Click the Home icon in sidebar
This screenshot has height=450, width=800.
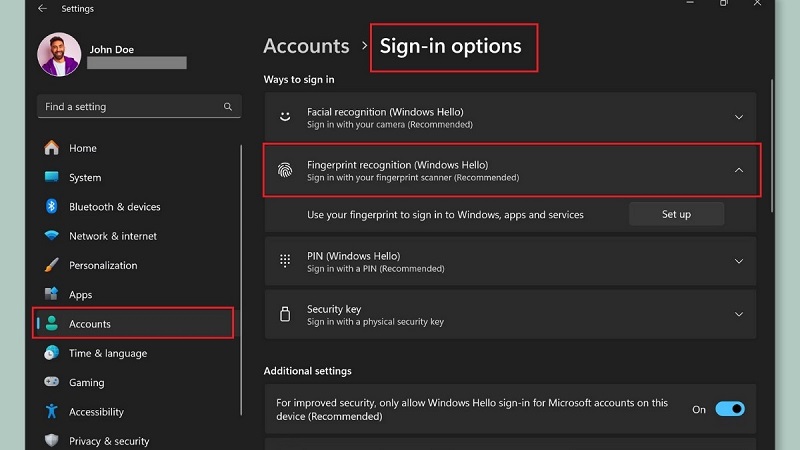coord(52,148)
